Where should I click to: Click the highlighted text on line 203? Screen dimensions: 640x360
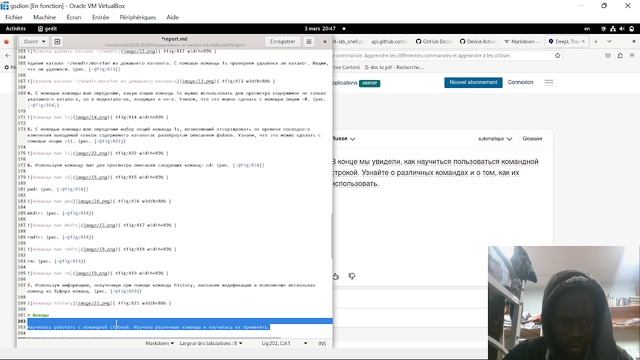(149, 327)
